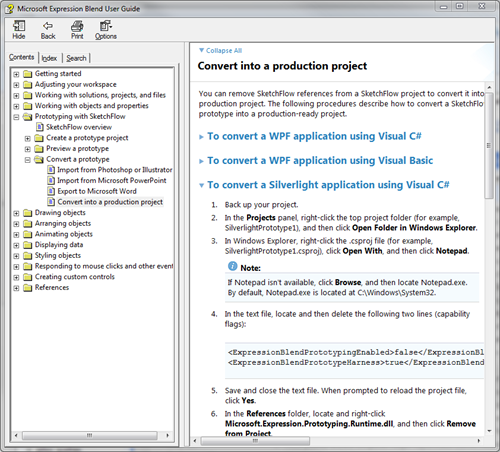The height and width of the screenshot is (452, 500).
Task: Click the Arranging objects folder icon
Action: click(x=28, y=223)
